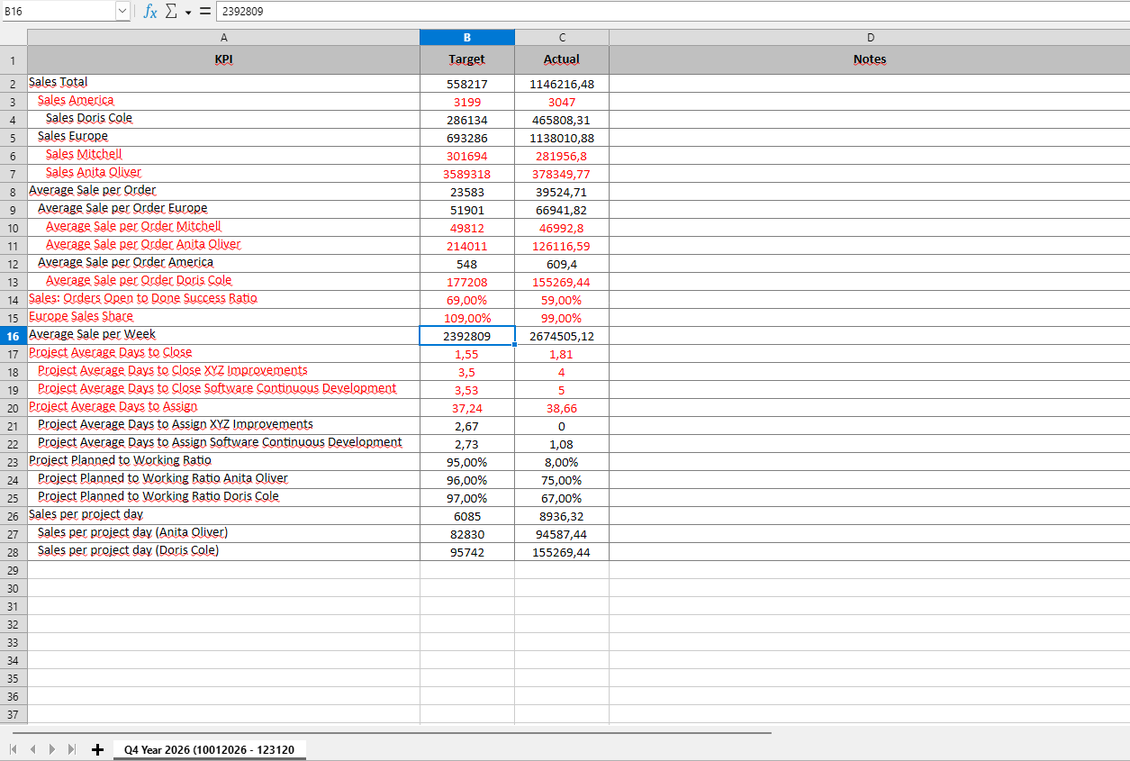The image size is (1130, 761).
Task: Select the Sales Europe cell
Action: 223,138
